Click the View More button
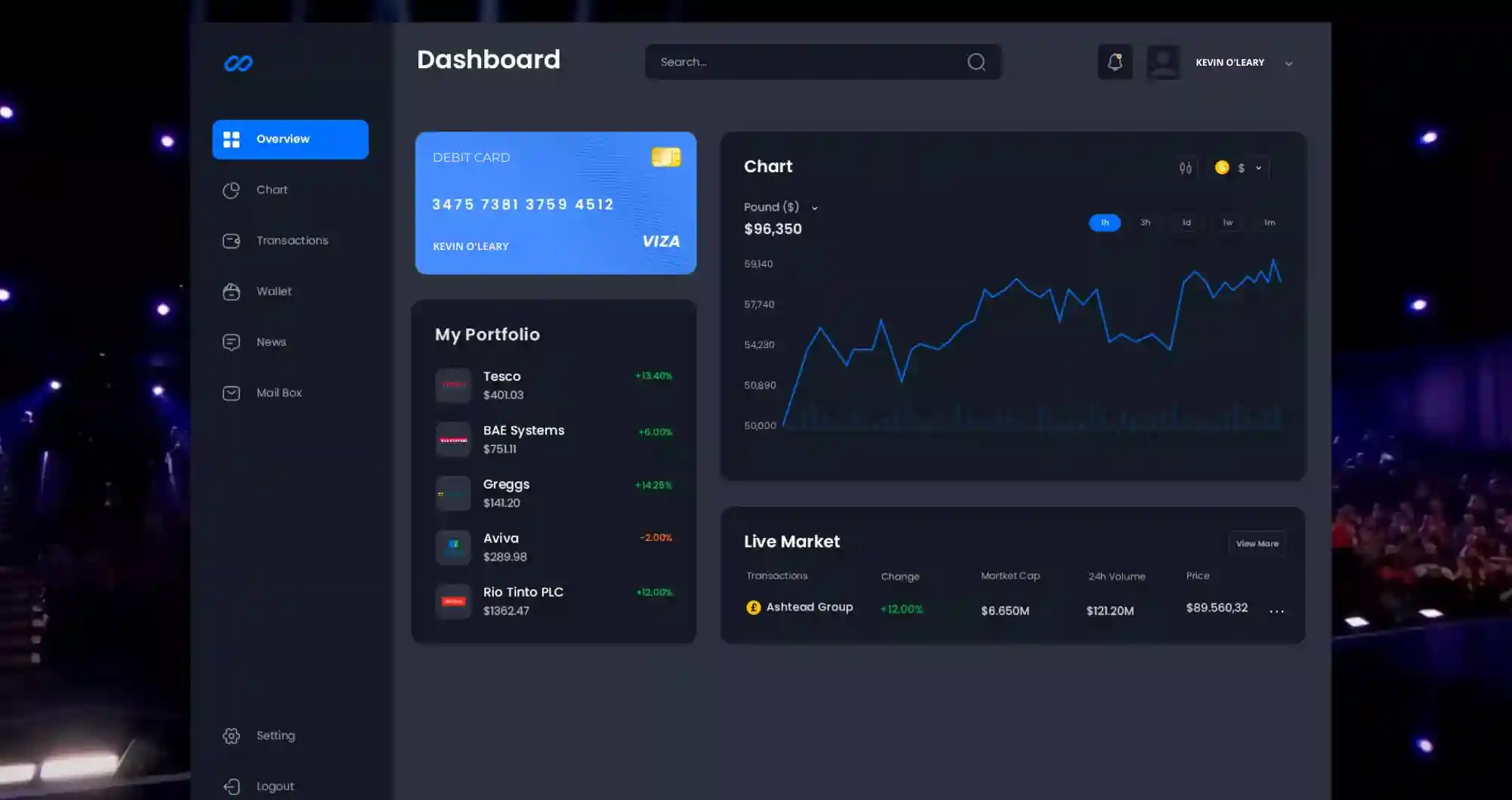This screenshot has height=800, width=1512. click(x=1257, y=543)
